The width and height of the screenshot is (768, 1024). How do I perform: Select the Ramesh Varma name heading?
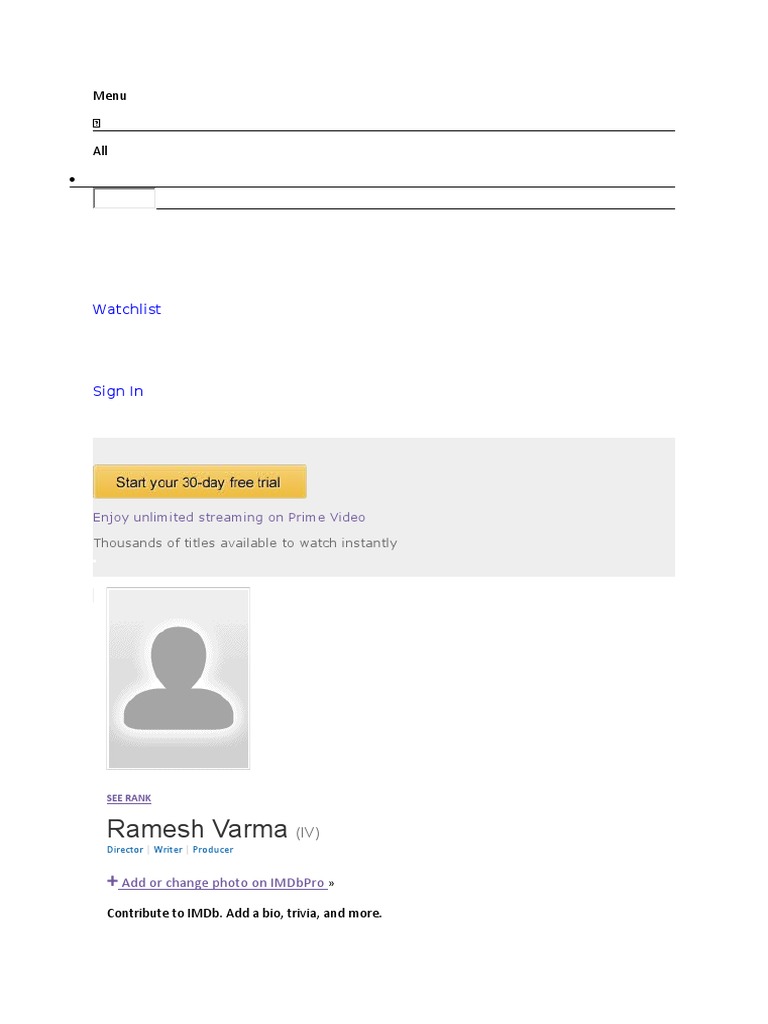197,829
